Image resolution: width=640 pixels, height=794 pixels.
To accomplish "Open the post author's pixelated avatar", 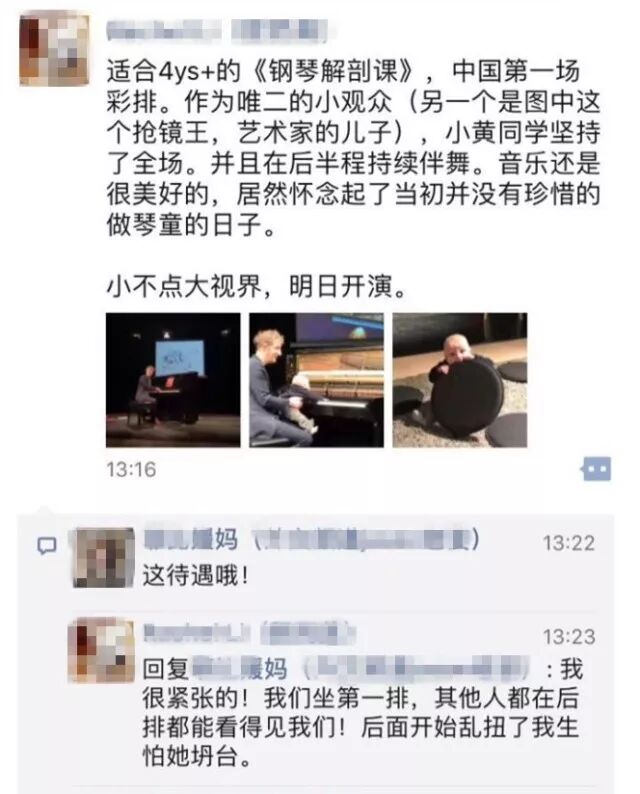I will click(54, 50).
